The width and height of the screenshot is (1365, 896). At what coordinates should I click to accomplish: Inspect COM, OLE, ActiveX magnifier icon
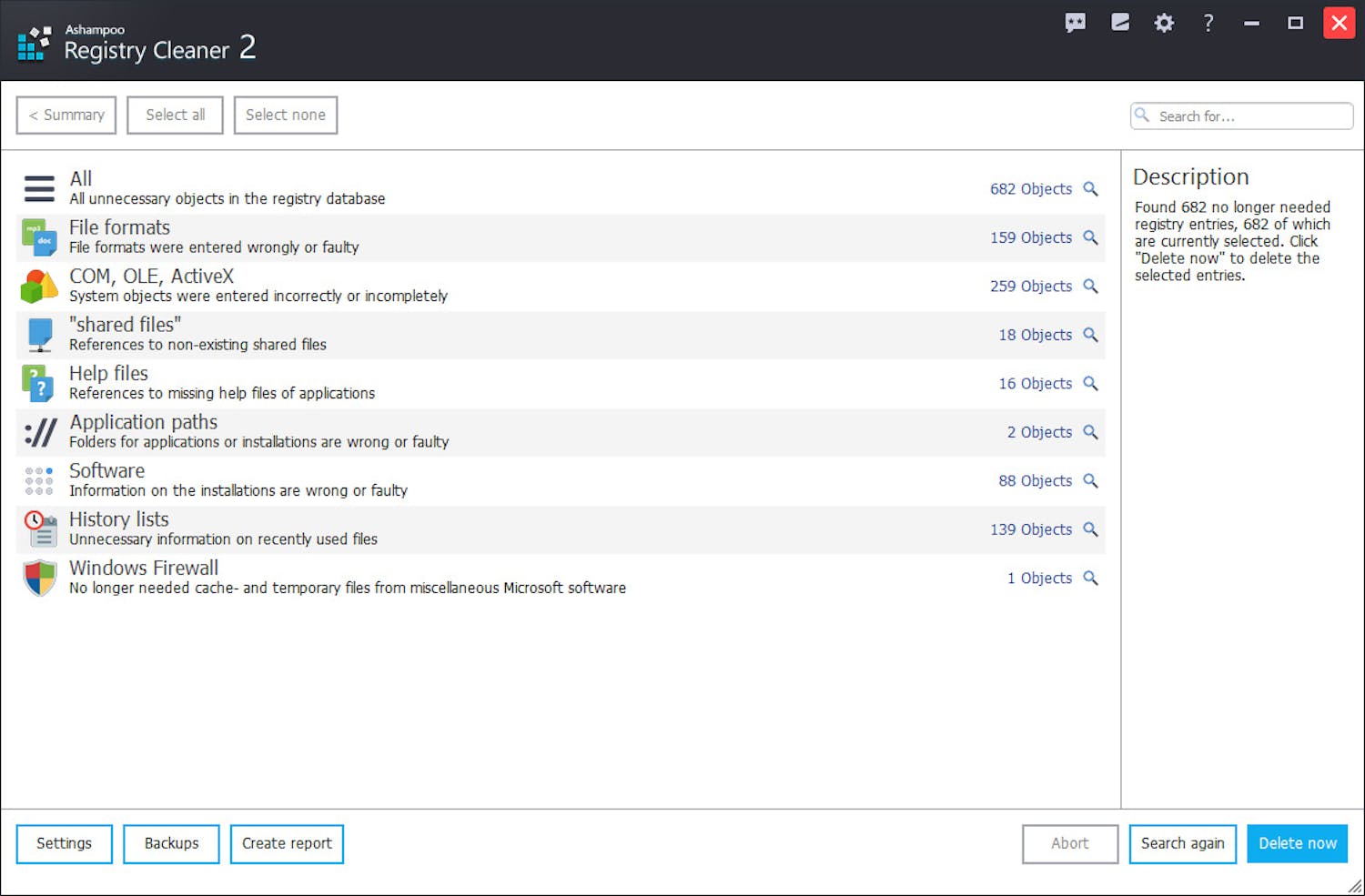[x=1090, y=287]
